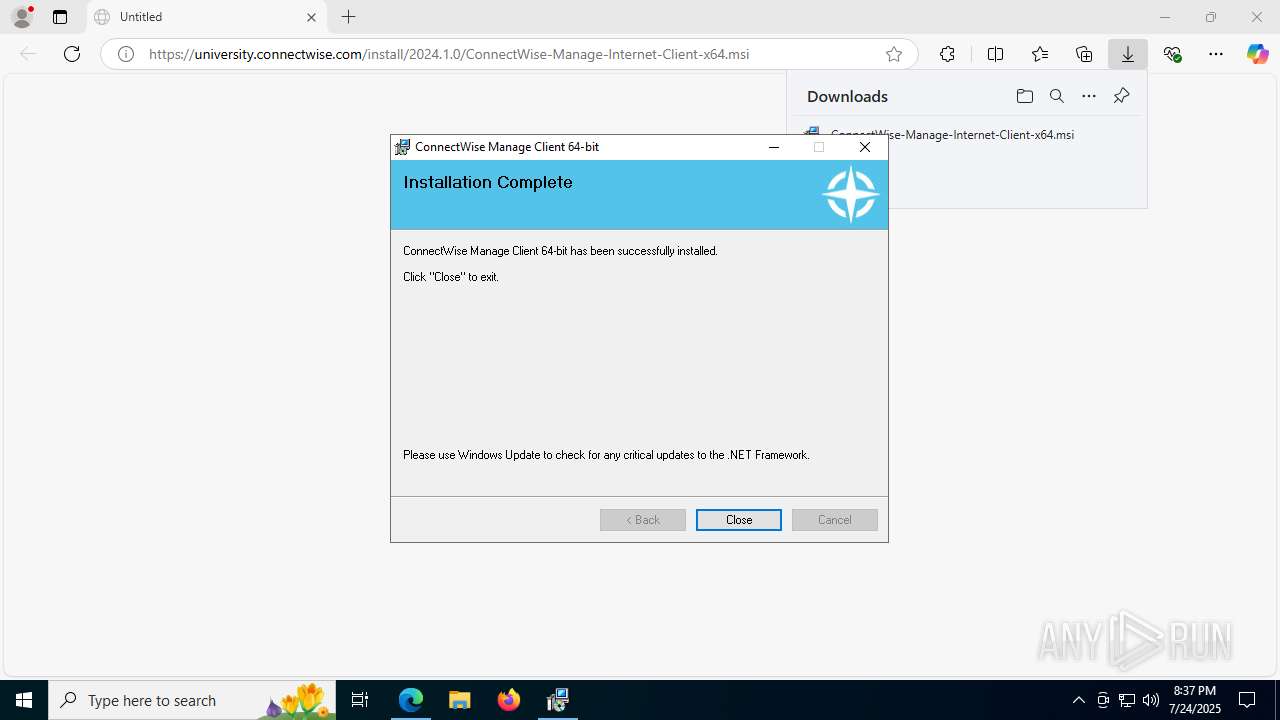Click the greyed-out Back button in installer
Viewport: 1280px width, 720px height.
tap(643, 520)
